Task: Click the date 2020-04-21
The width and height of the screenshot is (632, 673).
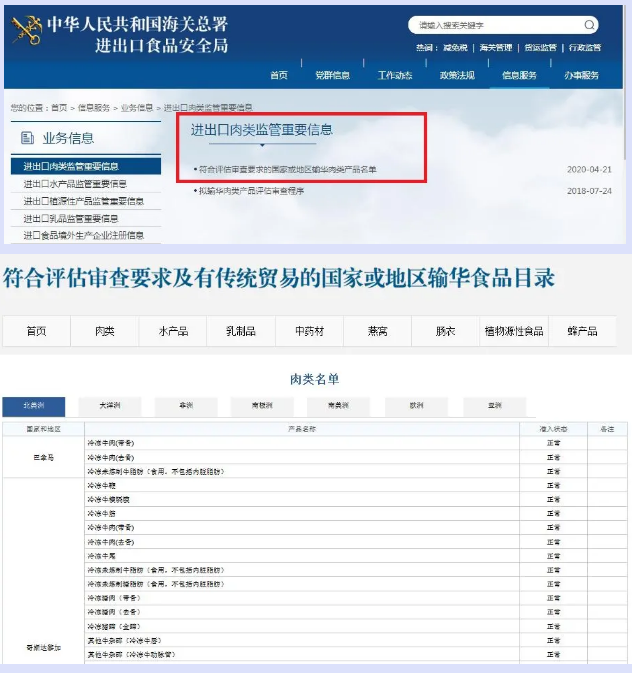Action: [589, 170]
